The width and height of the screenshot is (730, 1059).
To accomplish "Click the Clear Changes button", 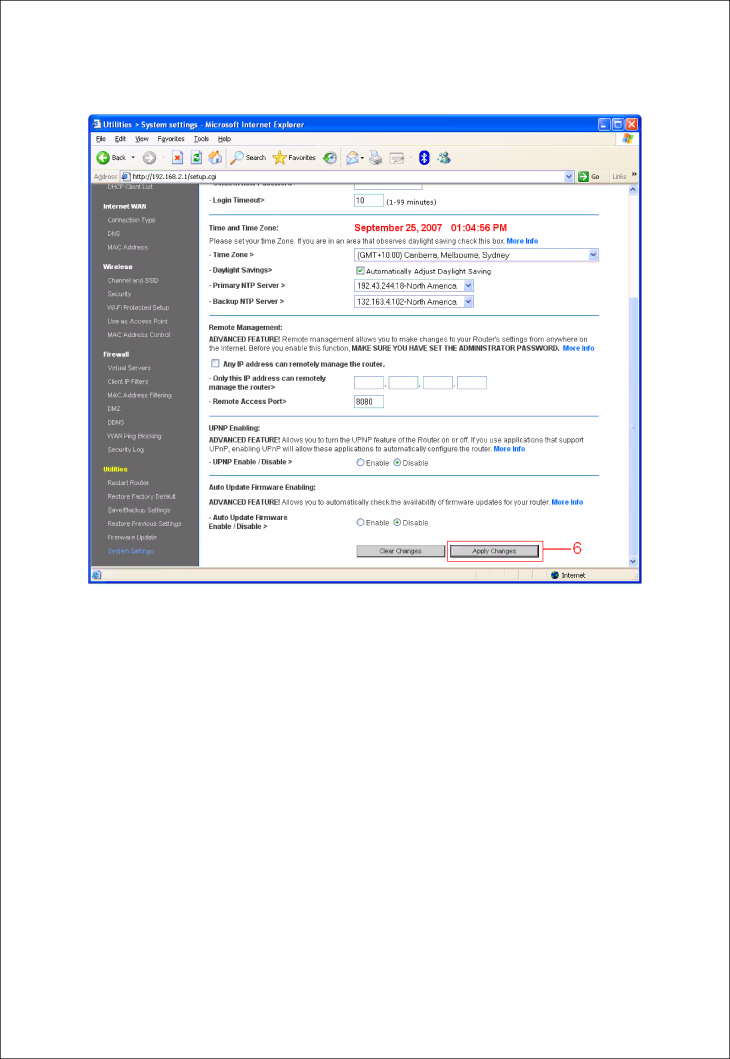I will pyautogui.click(x=400, y=551).
